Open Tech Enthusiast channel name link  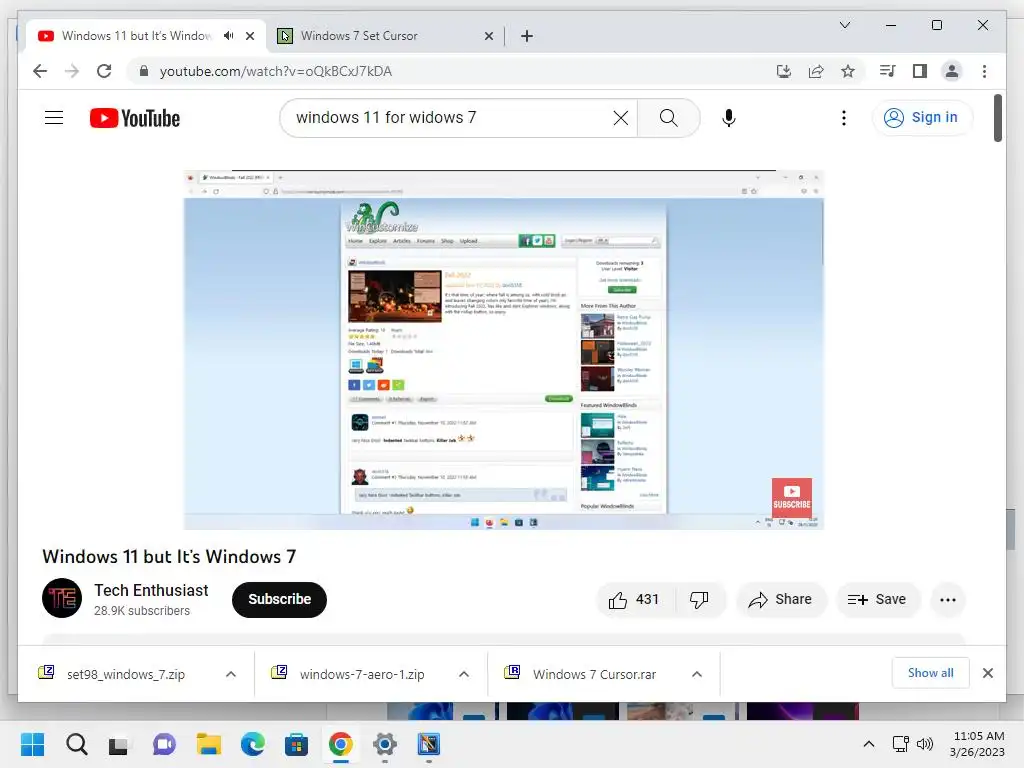pyautogui.click(x=151, y=590)
